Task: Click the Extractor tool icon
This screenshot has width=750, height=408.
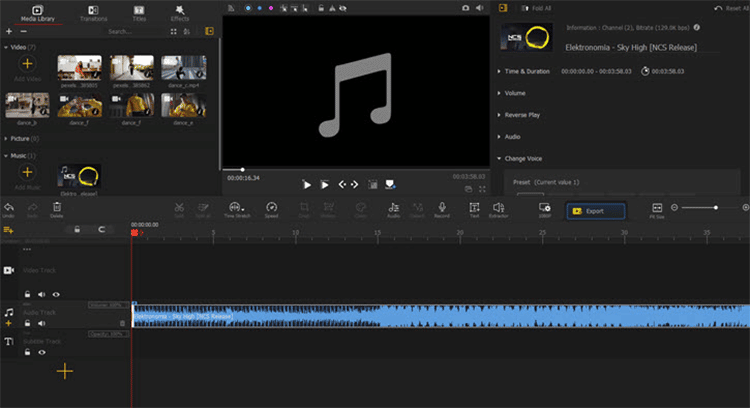Action: pos(499,207)
